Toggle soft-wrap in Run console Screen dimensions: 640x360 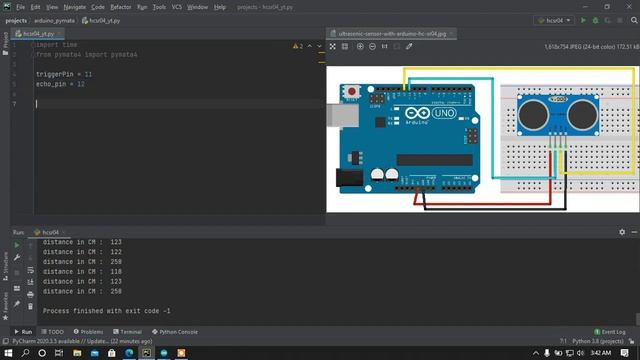pos(30,270)
